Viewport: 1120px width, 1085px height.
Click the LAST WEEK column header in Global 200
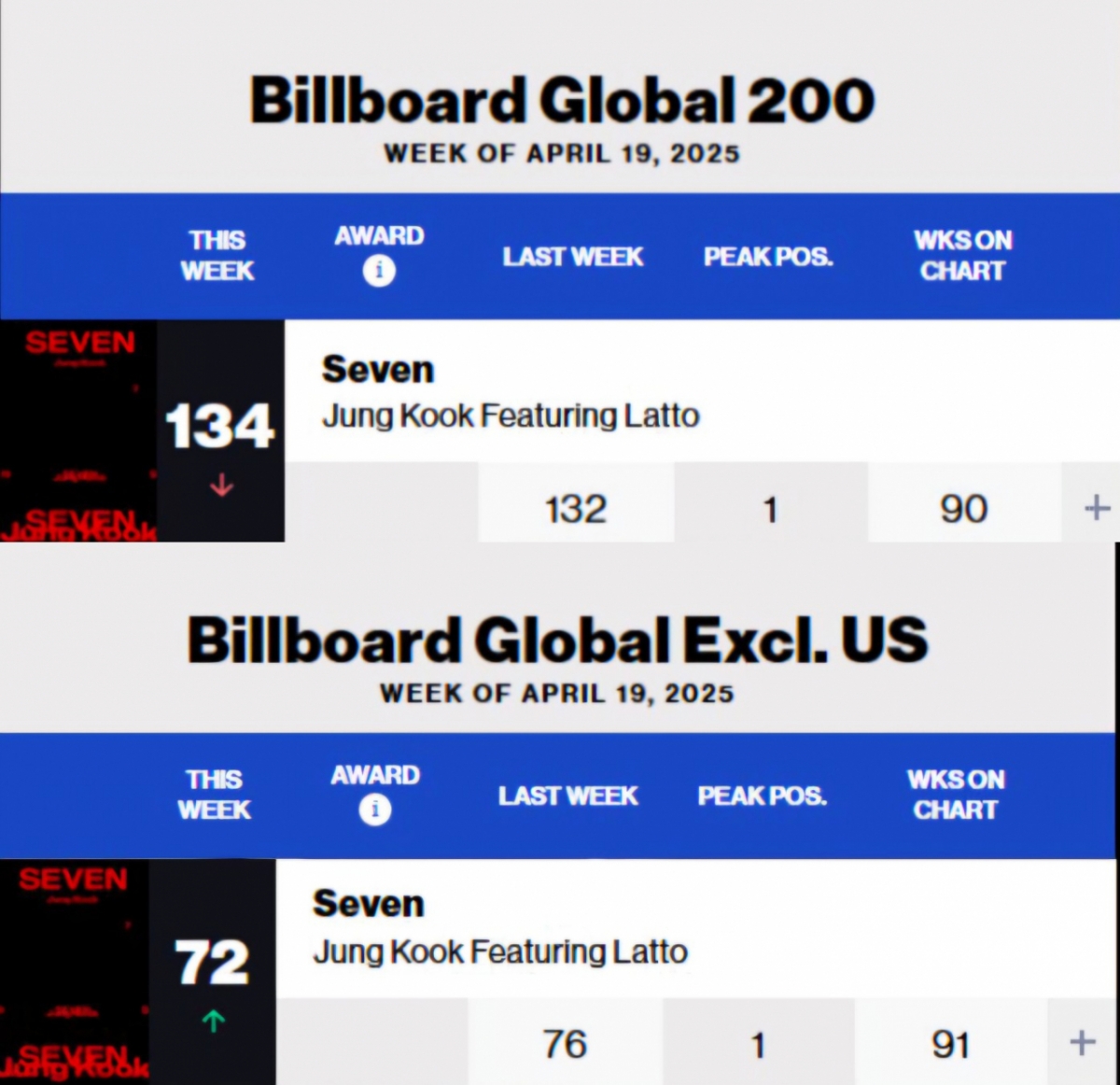pos(573,257)
